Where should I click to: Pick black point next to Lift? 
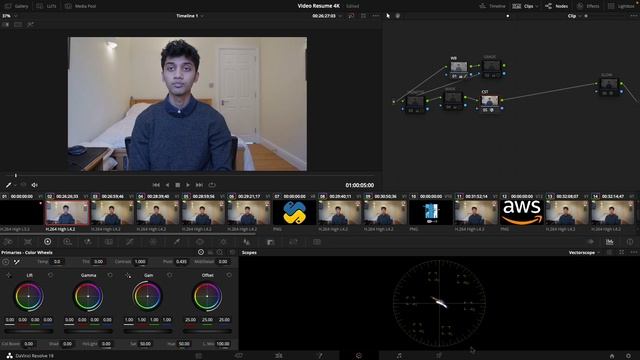tap(9, 275)
